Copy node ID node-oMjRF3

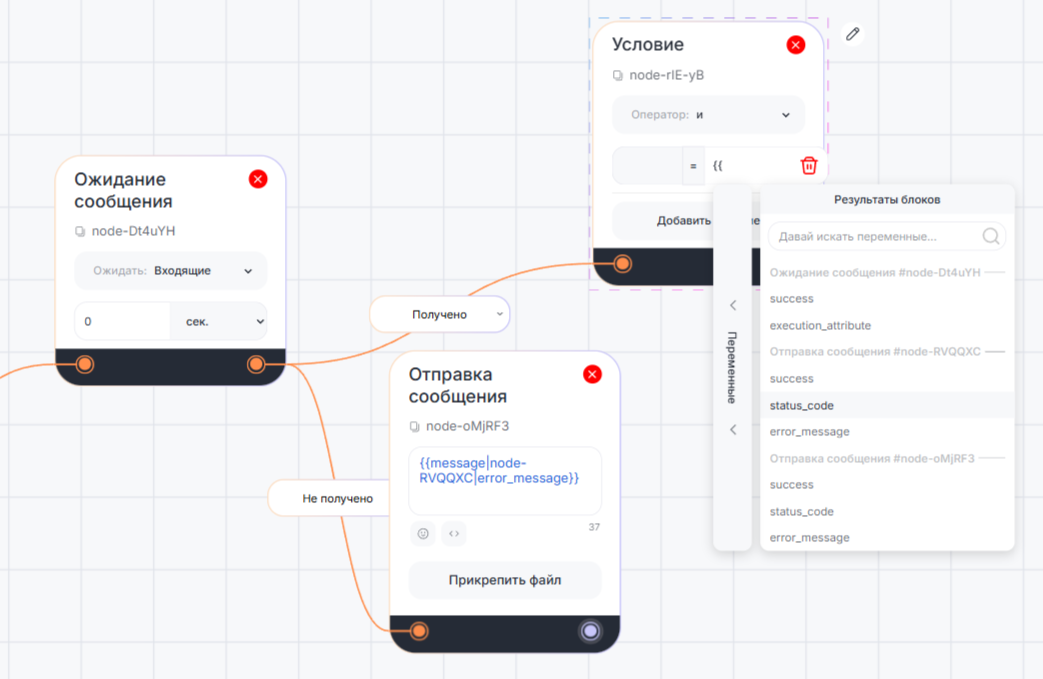[415, 427]
